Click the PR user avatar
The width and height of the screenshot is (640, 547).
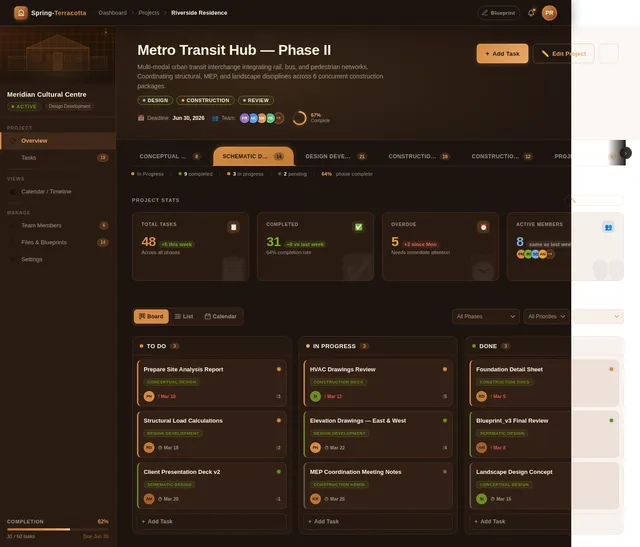click(x=550, y=13)
